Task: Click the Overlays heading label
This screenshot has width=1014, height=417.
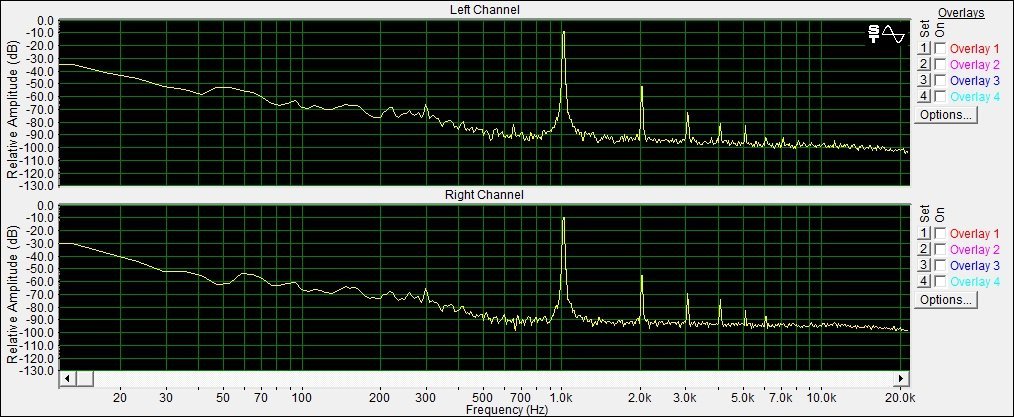Action: (x=961, y=12)
